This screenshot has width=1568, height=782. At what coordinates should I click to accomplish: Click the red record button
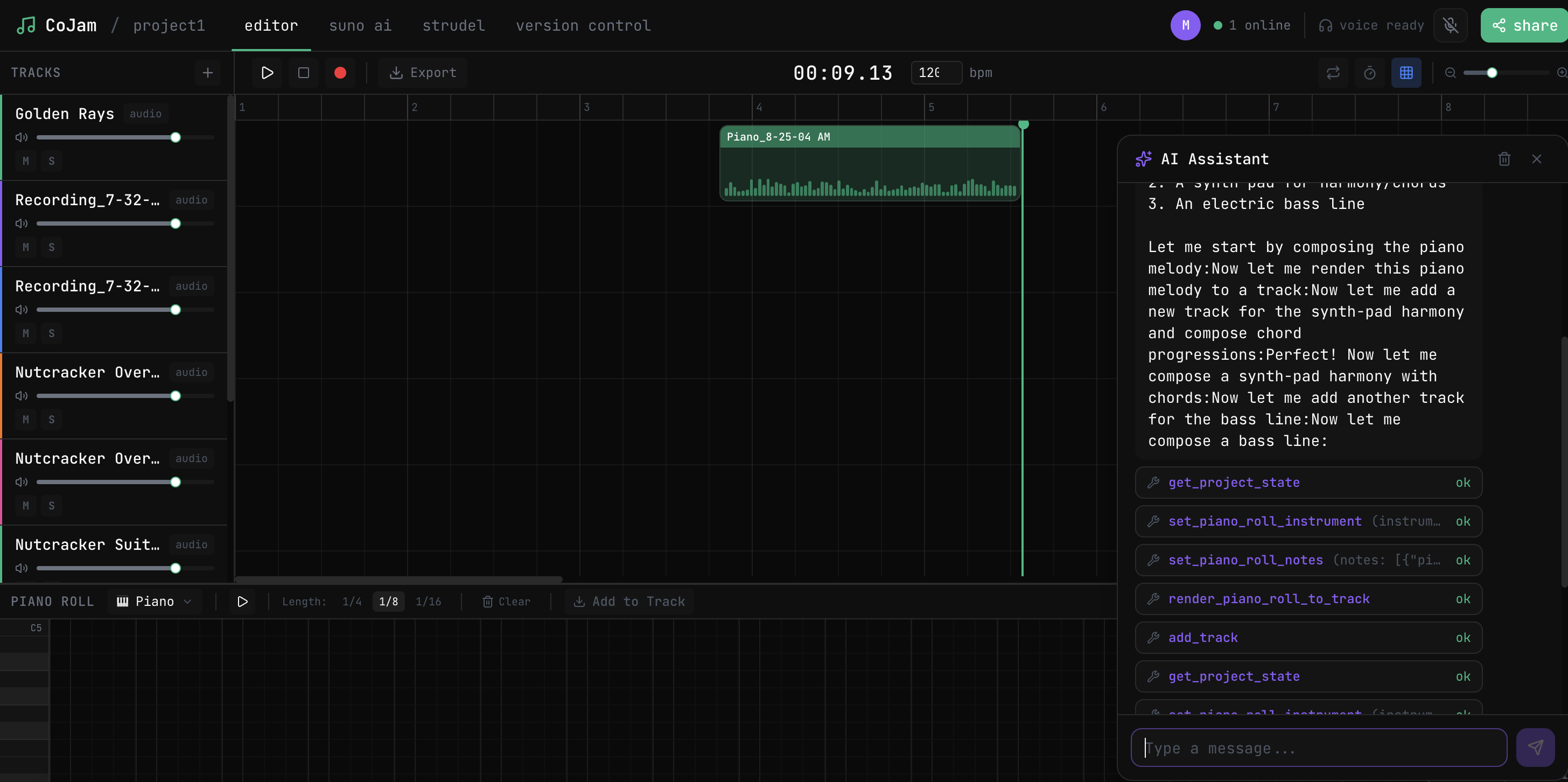click(340, 73)
